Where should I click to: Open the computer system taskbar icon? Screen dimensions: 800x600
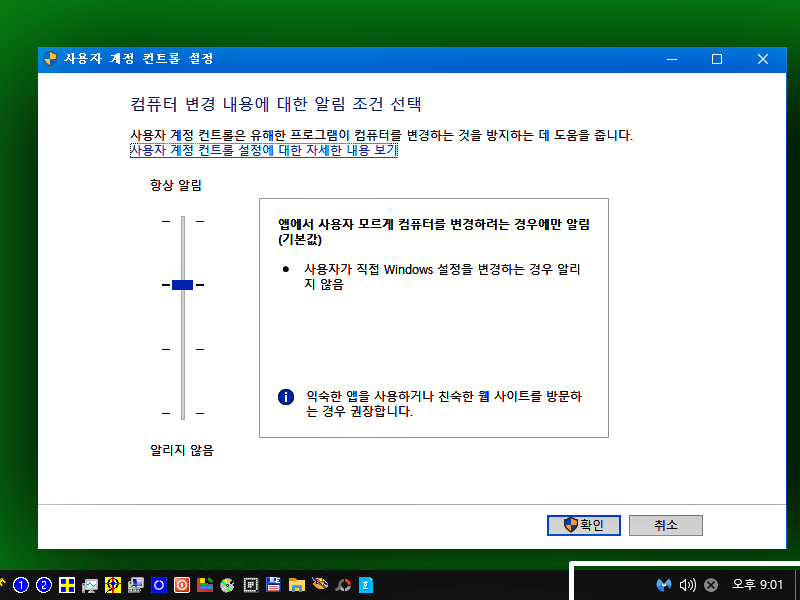[136, 585]
